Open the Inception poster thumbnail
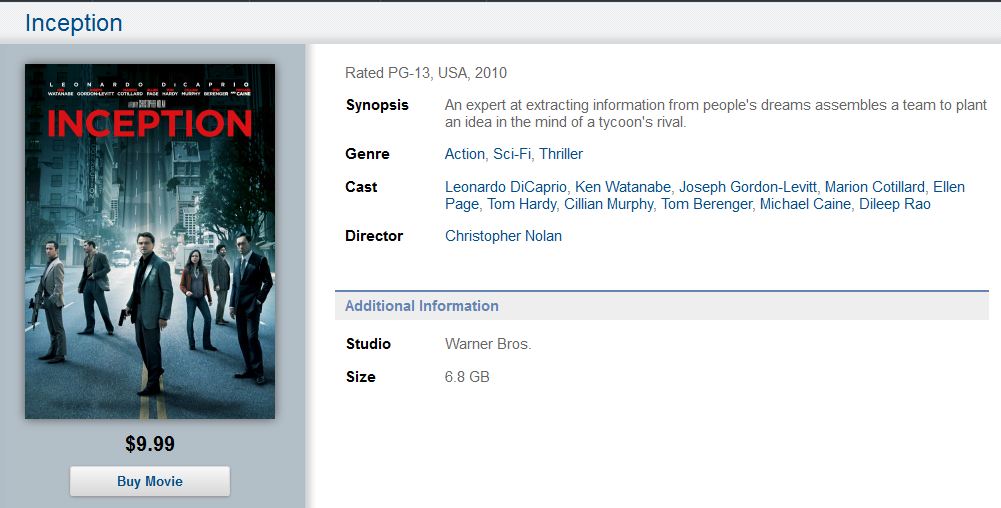The height and width of the screenshot is (508, 1001). tap(150, 241)
